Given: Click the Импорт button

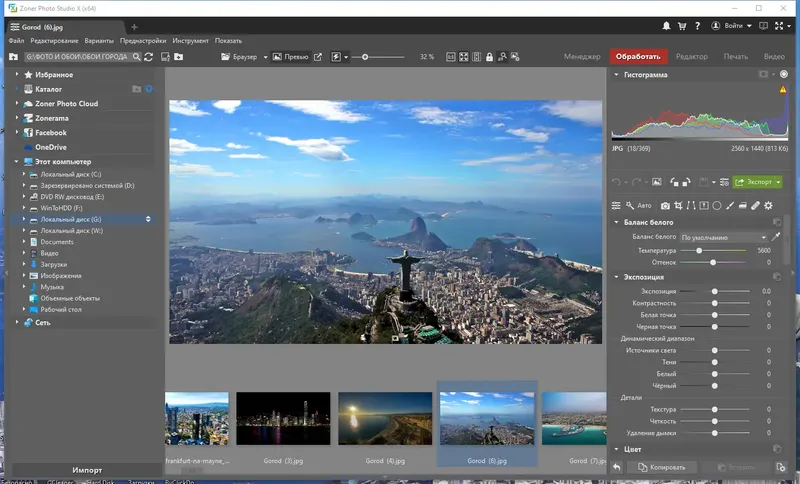Looking at the screenshot, I should tap(86, 469).
